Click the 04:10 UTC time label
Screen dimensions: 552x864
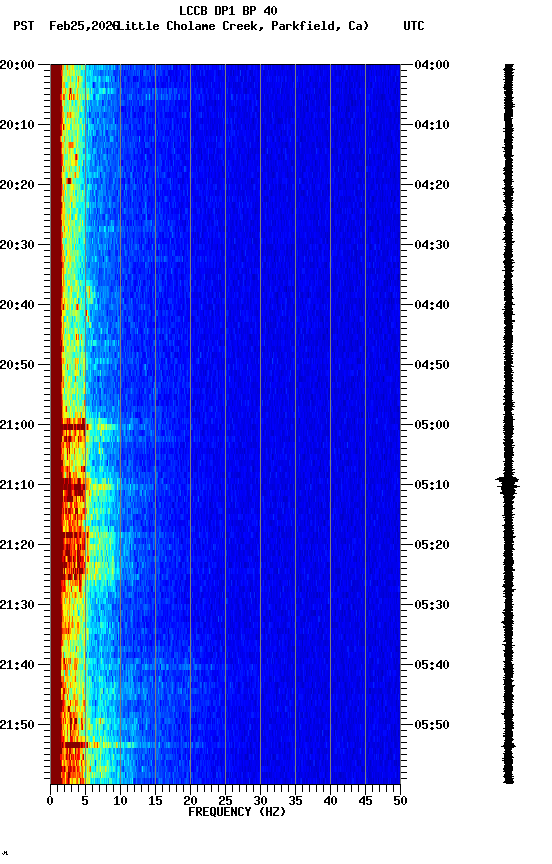pyautogui.click(x=432, y=125)
